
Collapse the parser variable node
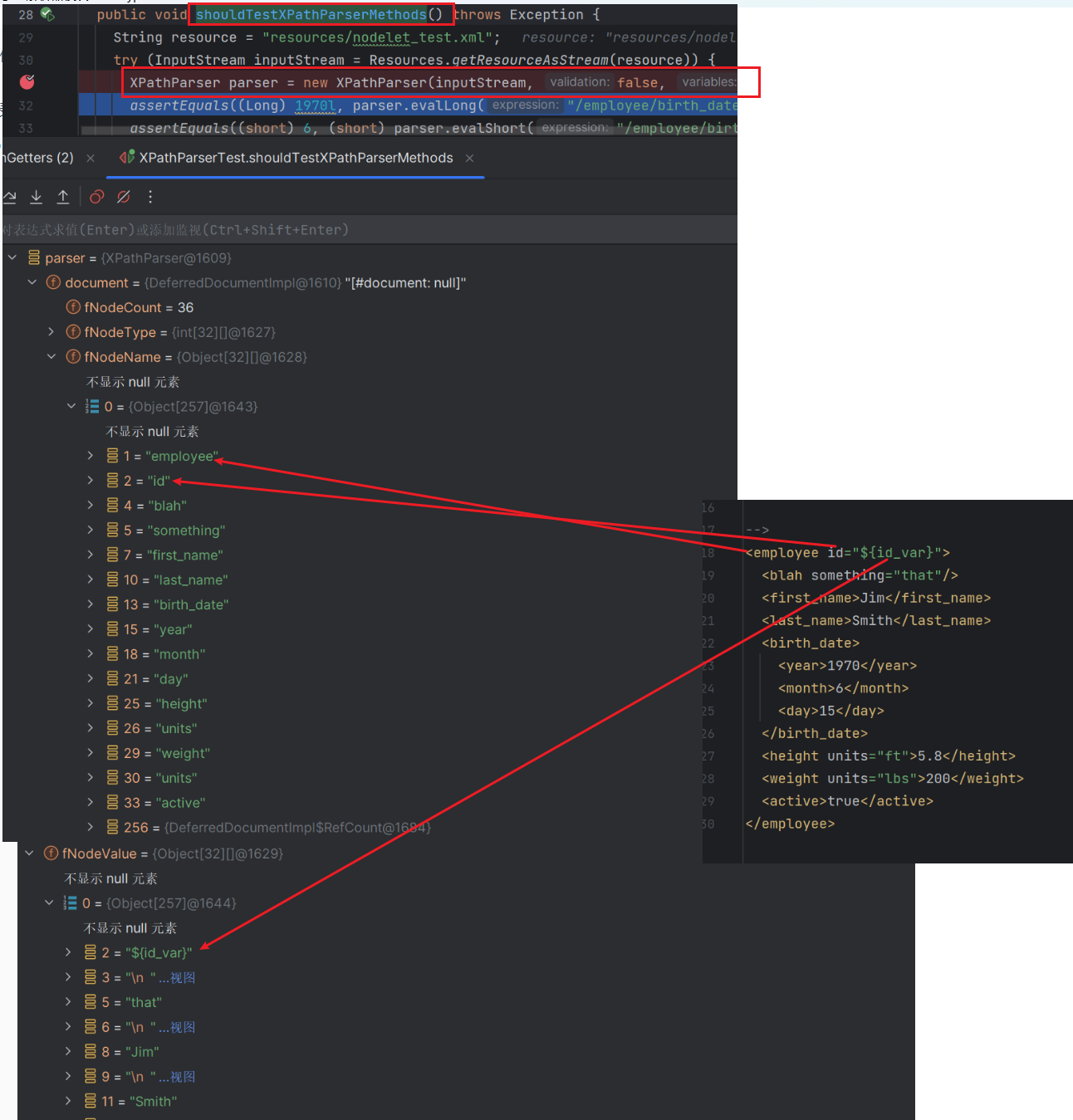click(12, 257)
